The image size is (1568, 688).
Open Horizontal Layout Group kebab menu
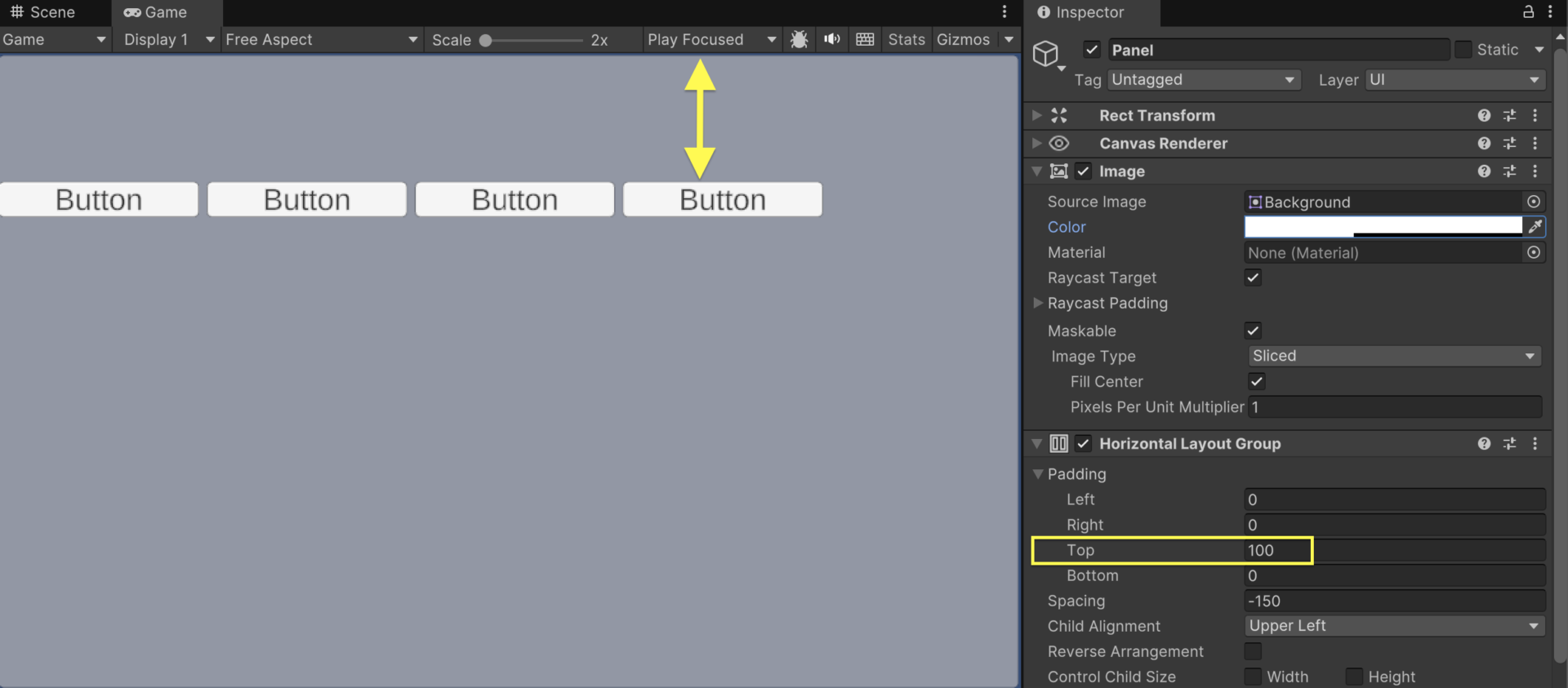pyautogui.click(x=1535, y=443)
